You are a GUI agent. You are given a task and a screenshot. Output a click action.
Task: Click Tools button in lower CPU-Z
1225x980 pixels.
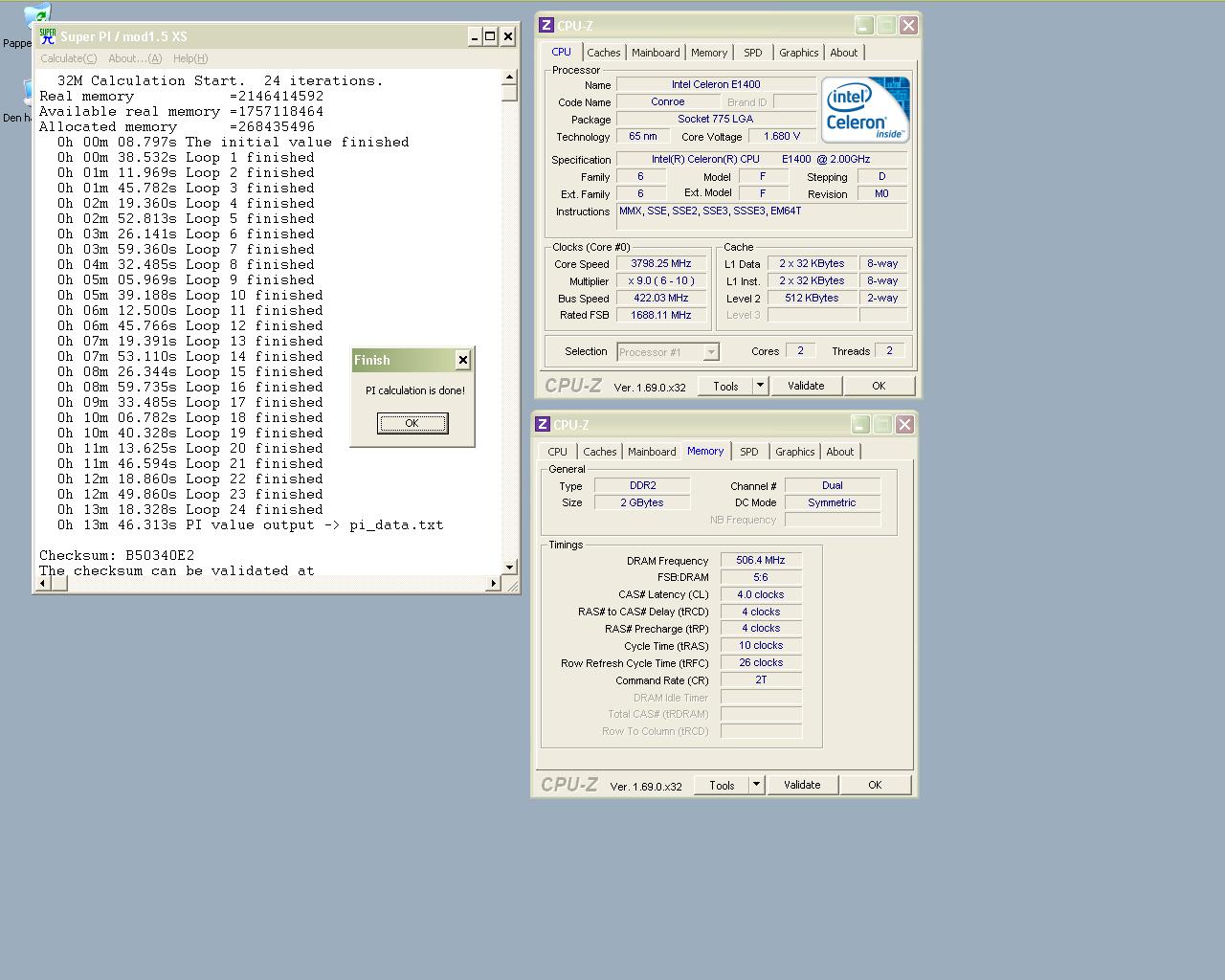[x=722, y=785]
